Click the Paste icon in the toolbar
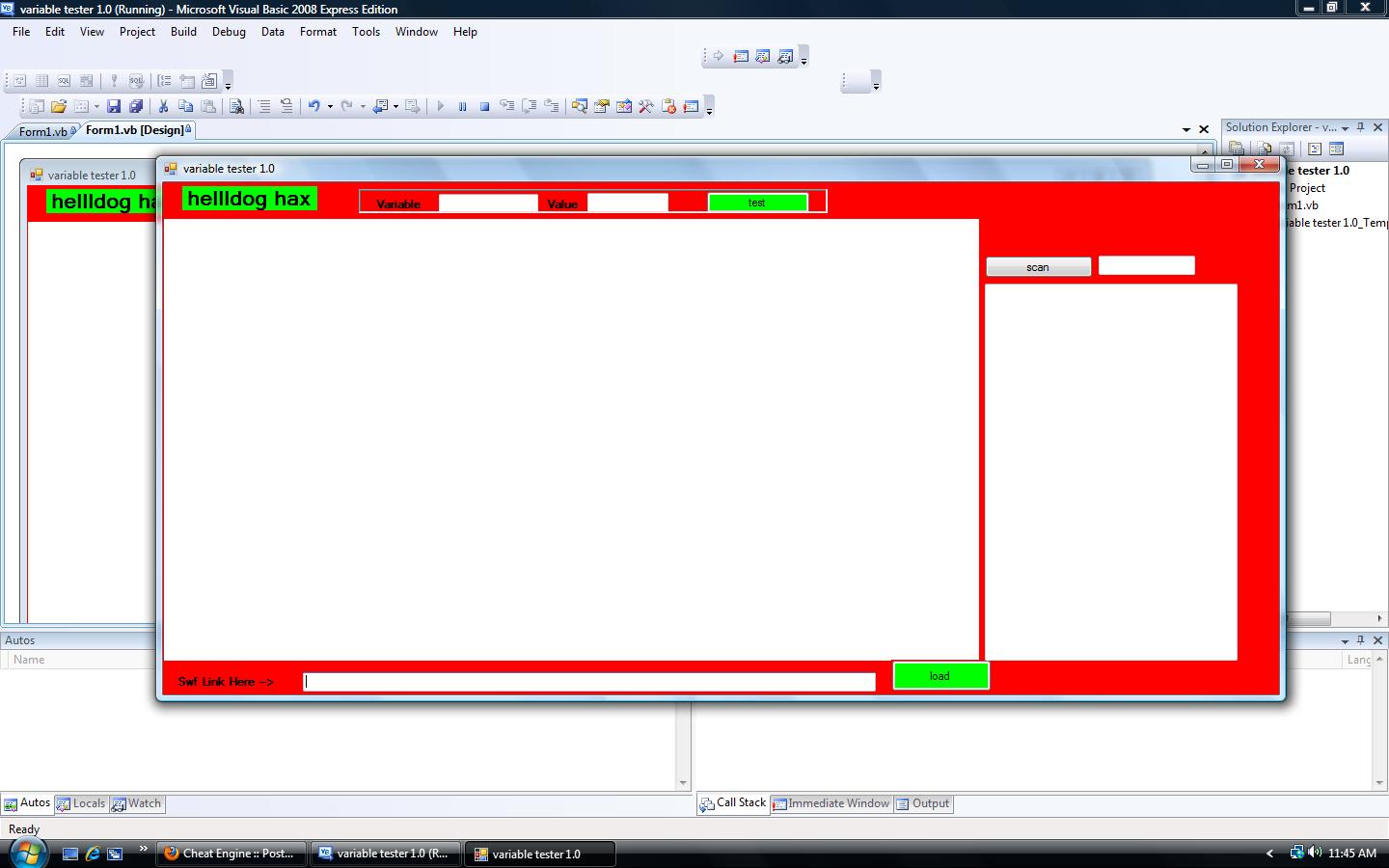 point(208,106)
